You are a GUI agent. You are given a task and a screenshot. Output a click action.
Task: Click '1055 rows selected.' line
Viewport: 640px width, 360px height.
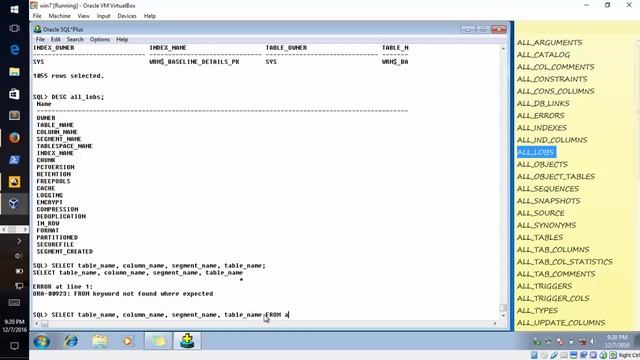[x=69, y=76]
